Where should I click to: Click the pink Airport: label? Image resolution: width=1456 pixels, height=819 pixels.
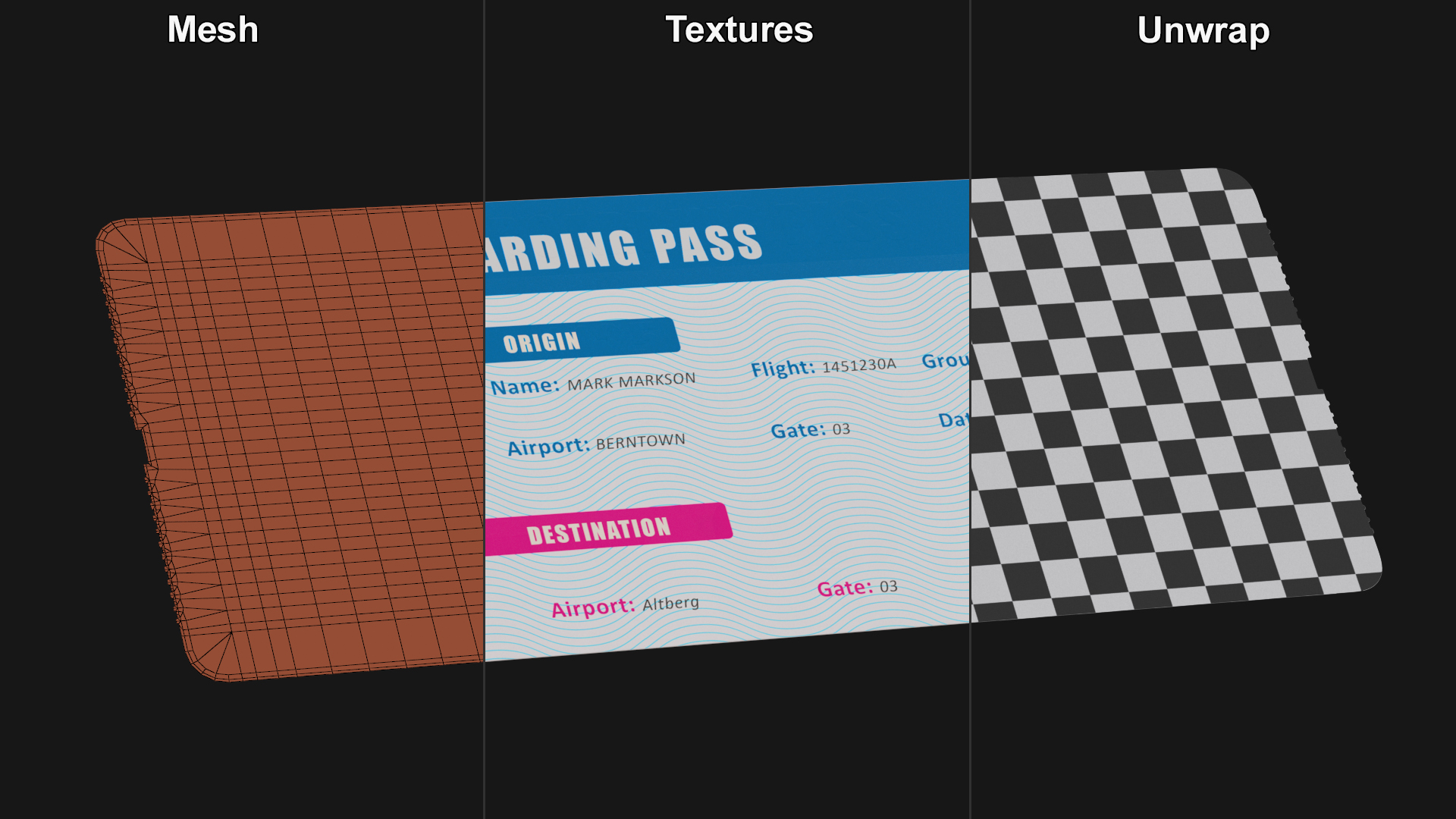point(593,608)
